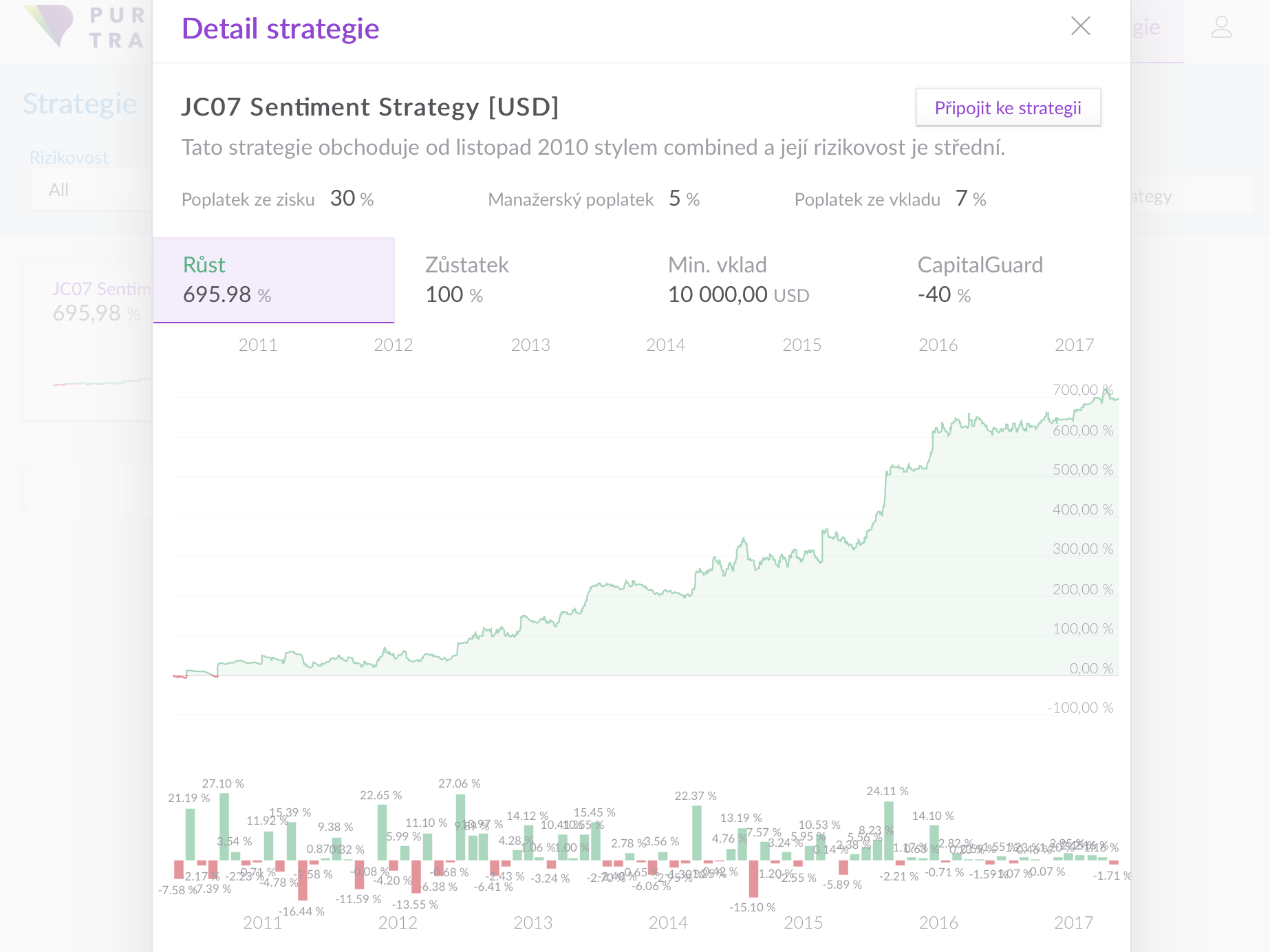Click the Manažerský poplatek 5 % value
This screenshot has height=952, width=1270.
[x=684, y=198]
